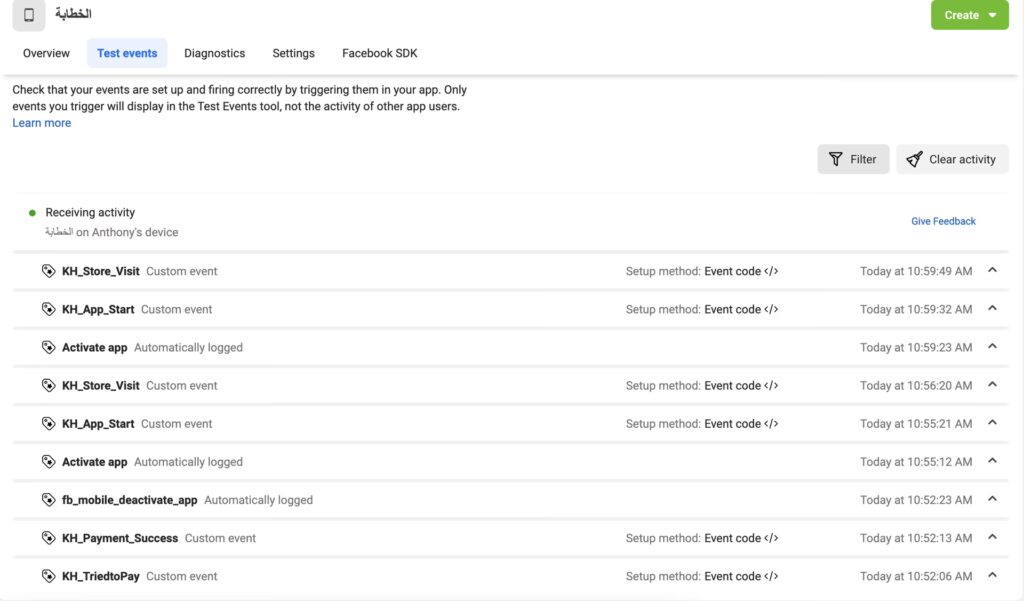Click code icon on KH_Payment_Success row
The width and height of the screenshot is (1024, 601).
click(x=771, y=538)
